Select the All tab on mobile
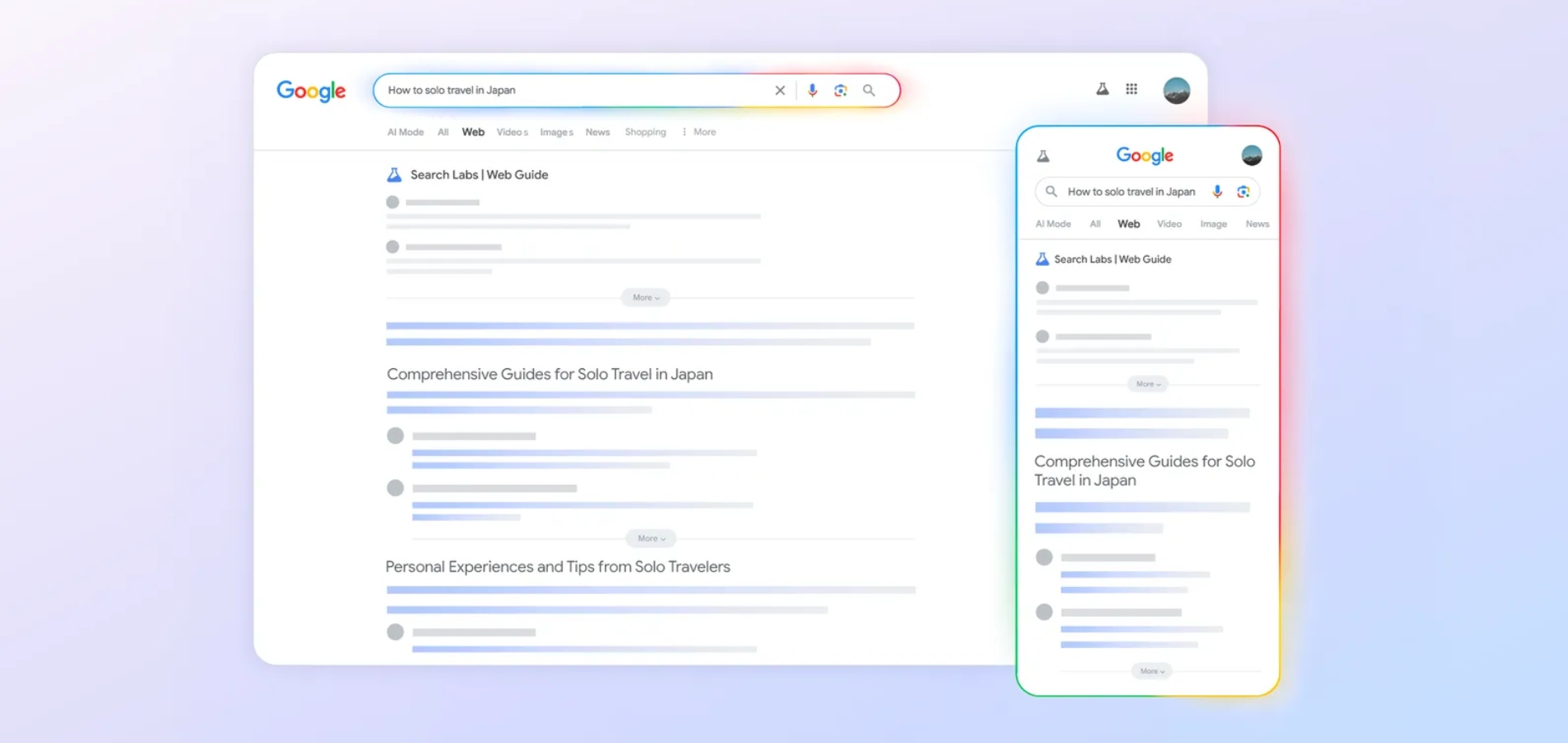 pyautogui.click(x=1095, y=224)
